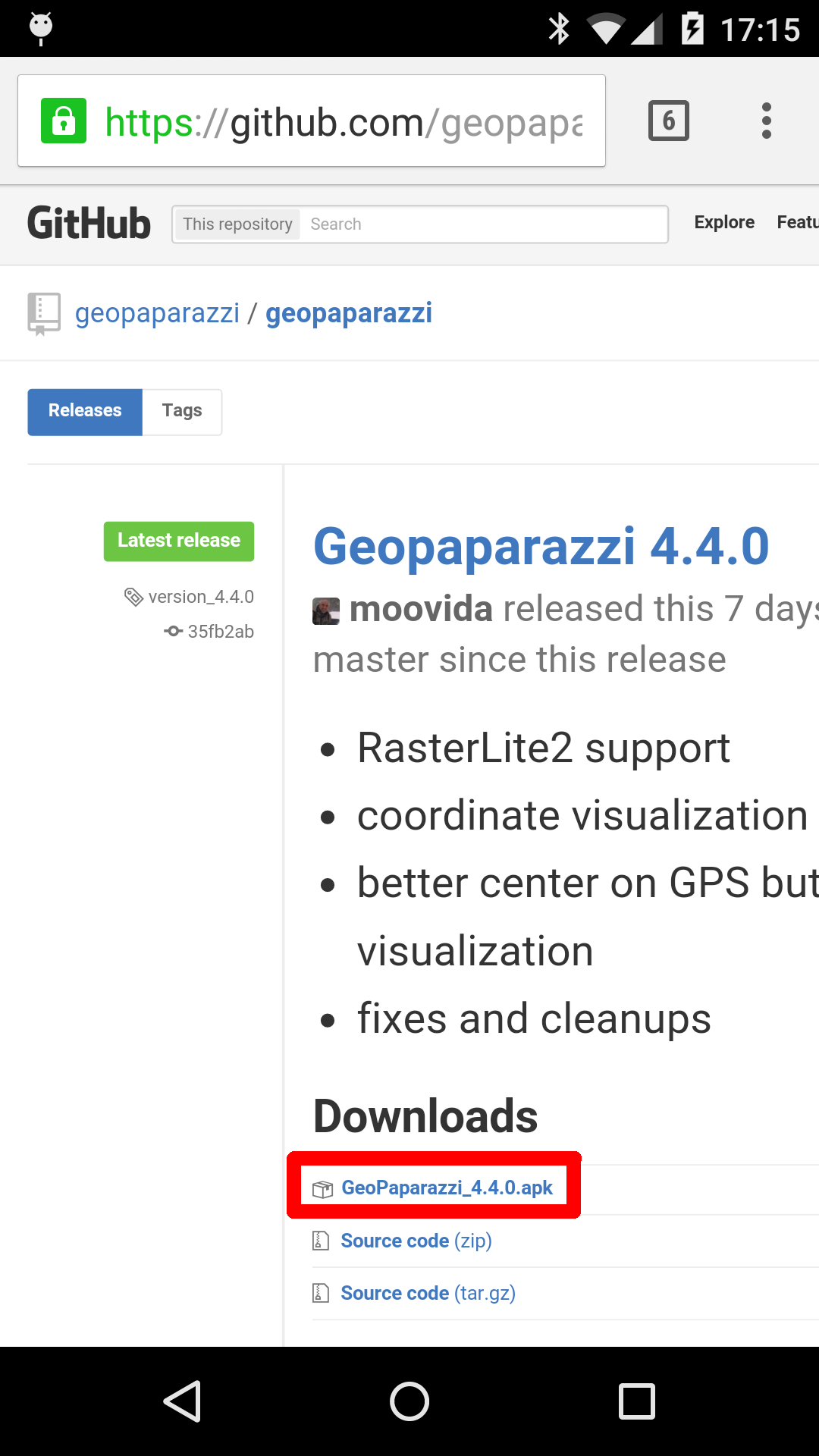Tap the Android recent apps button
819x1456 pixels.
[x=637, y=1401]
